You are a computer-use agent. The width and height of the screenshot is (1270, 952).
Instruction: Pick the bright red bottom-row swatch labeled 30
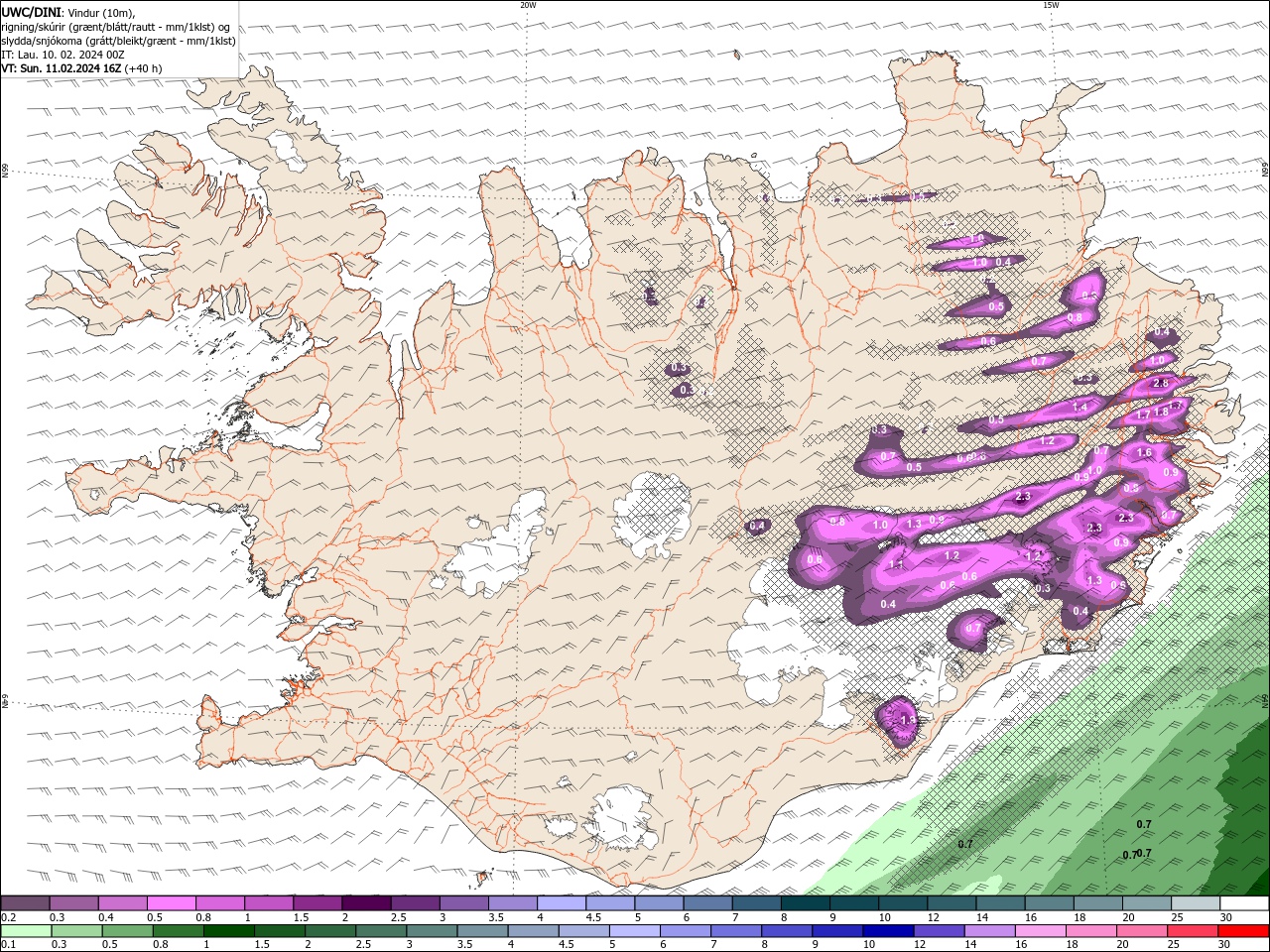tap(1243, 931)
